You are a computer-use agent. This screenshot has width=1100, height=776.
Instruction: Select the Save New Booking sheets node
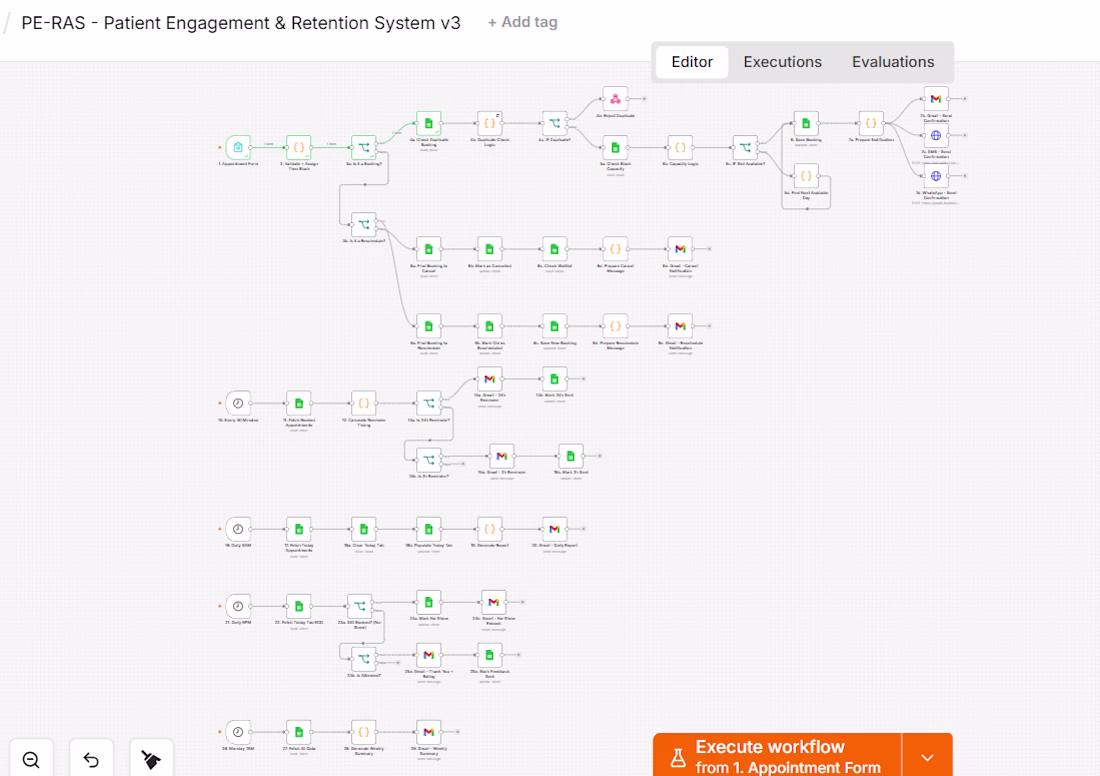[554, 326]
